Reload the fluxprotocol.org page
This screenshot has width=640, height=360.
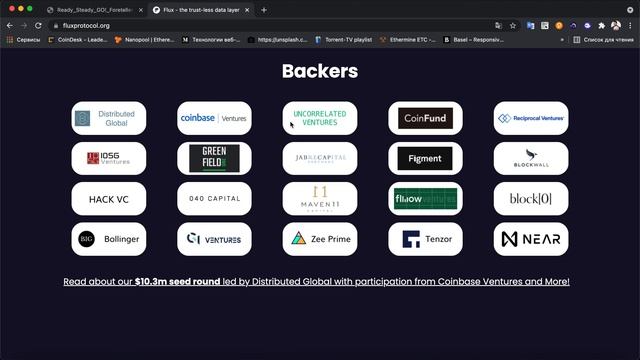tap(38, 25)
